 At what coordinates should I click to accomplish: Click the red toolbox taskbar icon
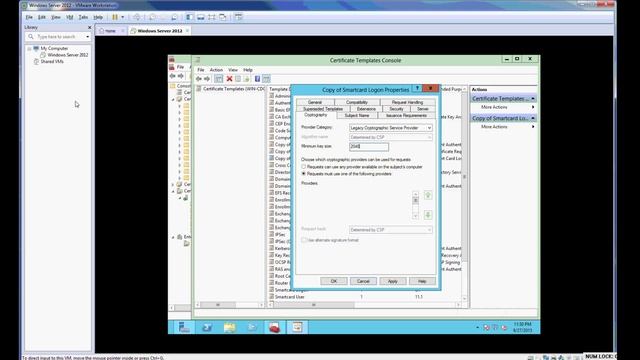point(274,327)
